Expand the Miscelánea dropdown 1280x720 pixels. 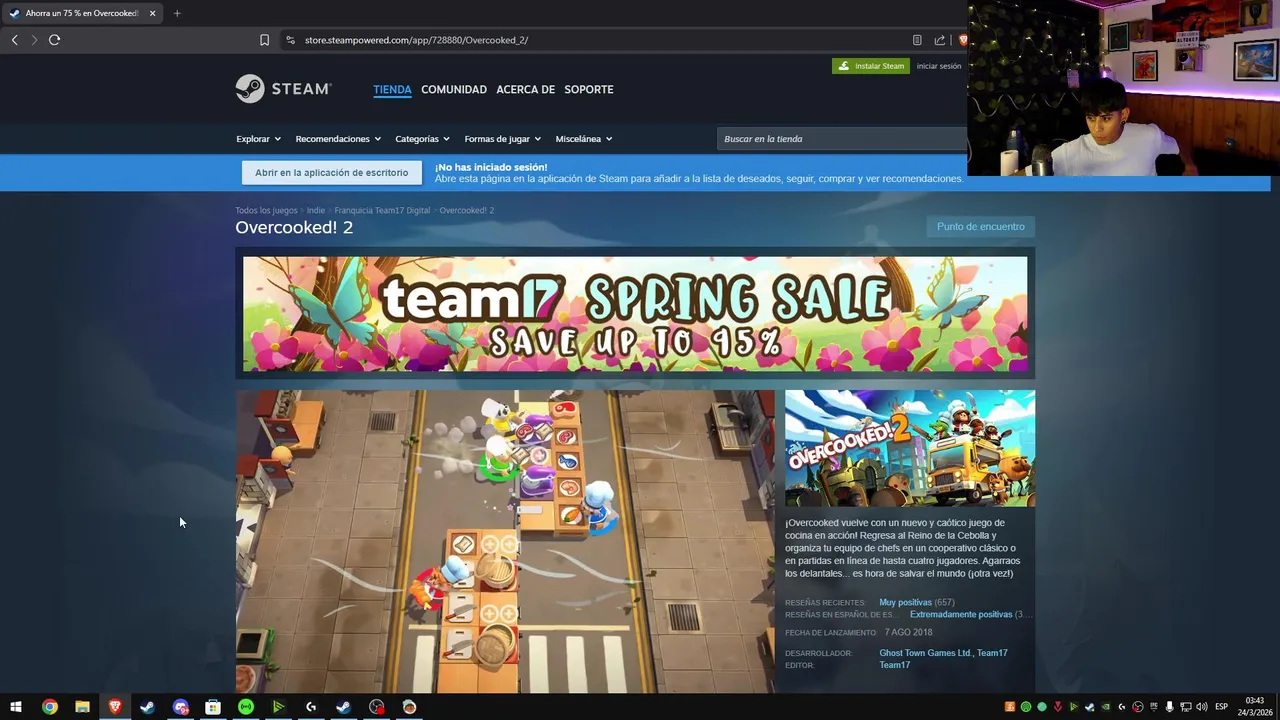pyautogui.click(x=584, y=139)
